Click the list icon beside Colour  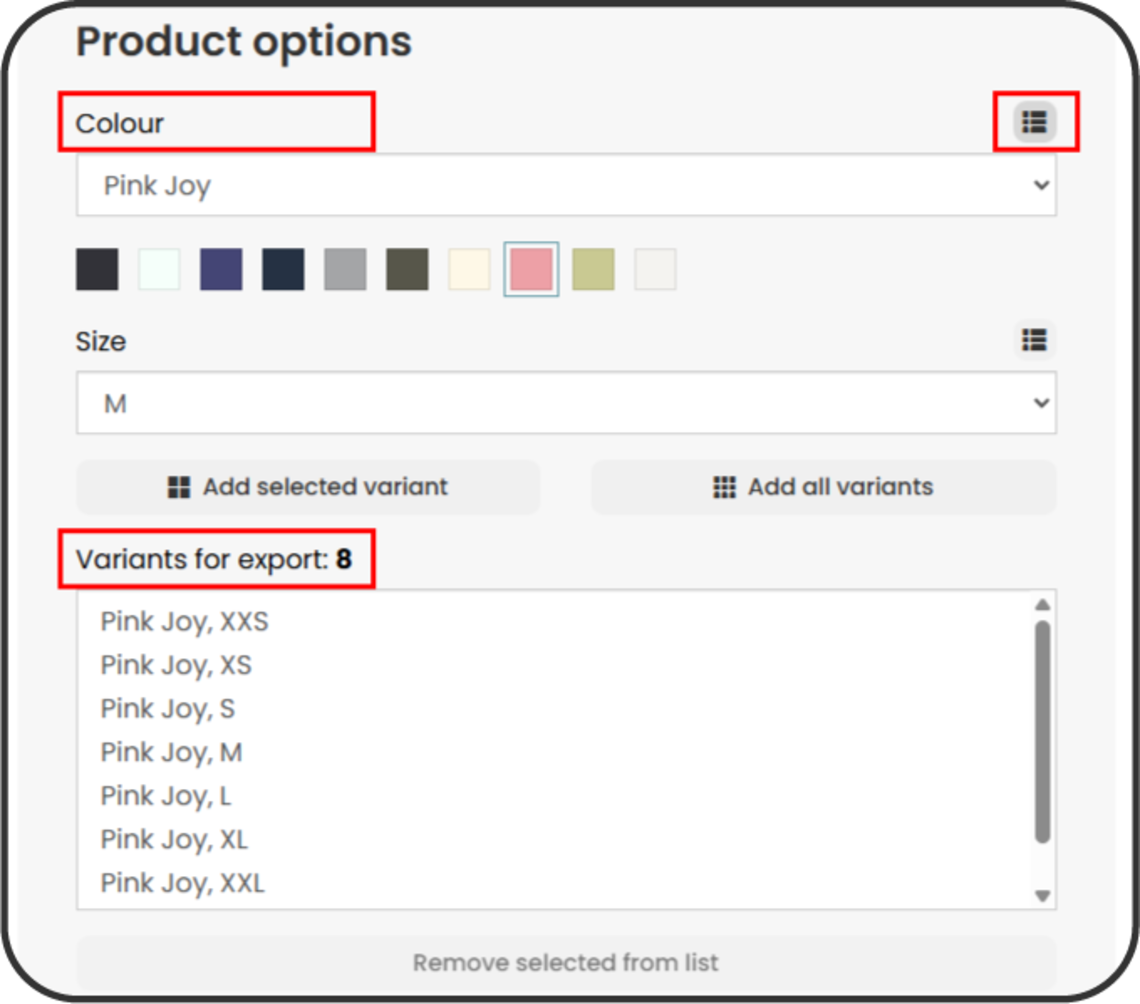[x=1034, y=122]
